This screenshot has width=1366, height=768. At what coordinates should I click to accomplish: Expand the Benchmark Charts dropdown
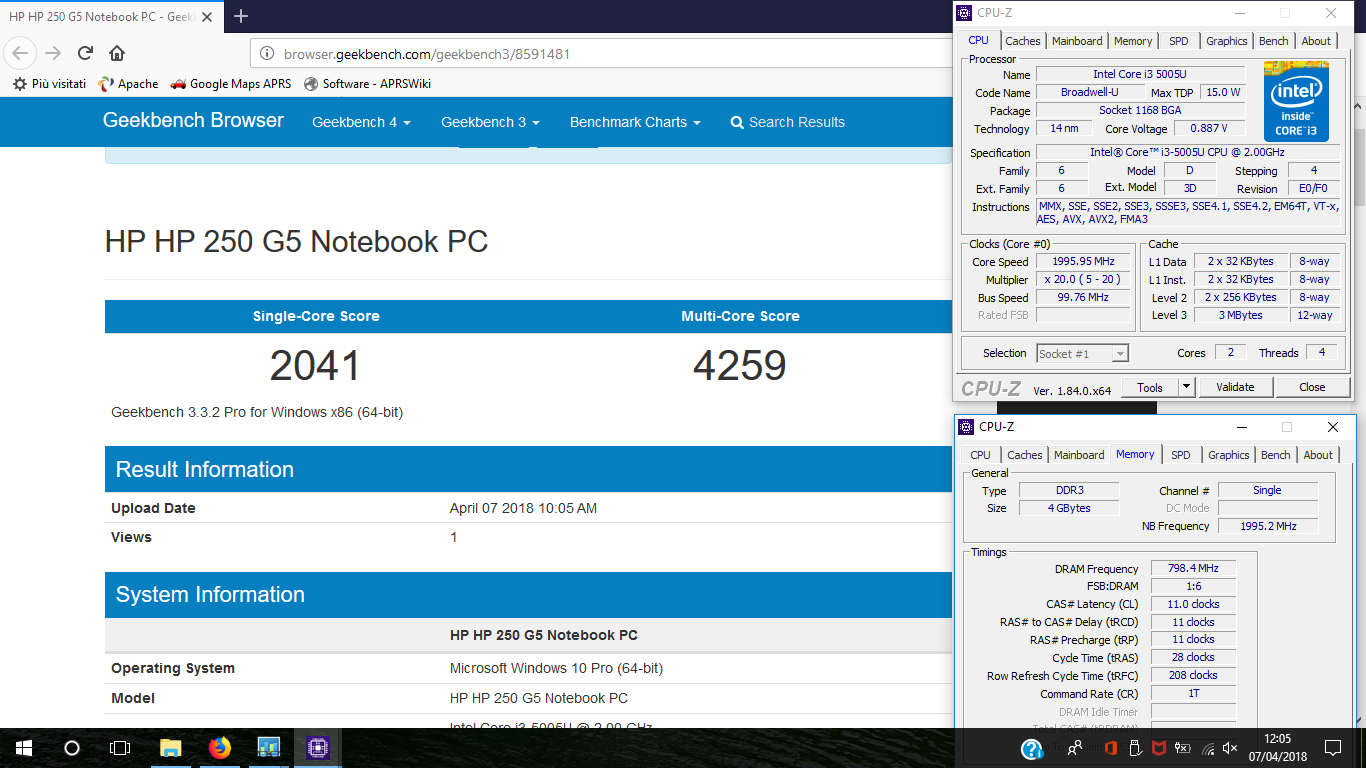(635, 122)
